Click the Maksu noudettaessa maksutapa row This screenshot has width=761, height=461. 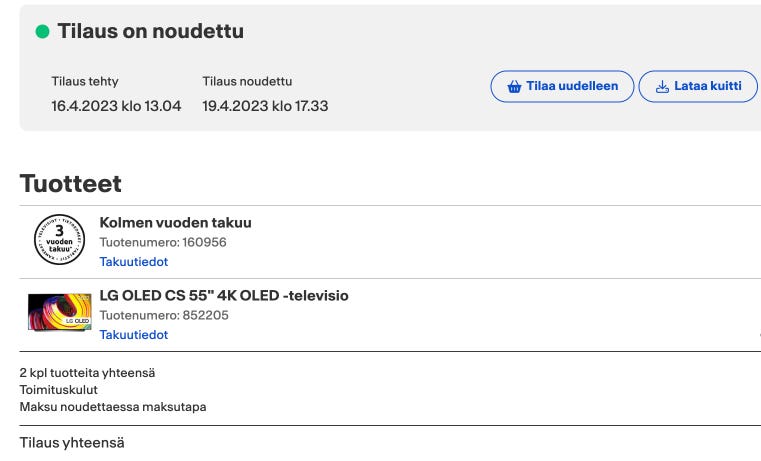[113, 407]
